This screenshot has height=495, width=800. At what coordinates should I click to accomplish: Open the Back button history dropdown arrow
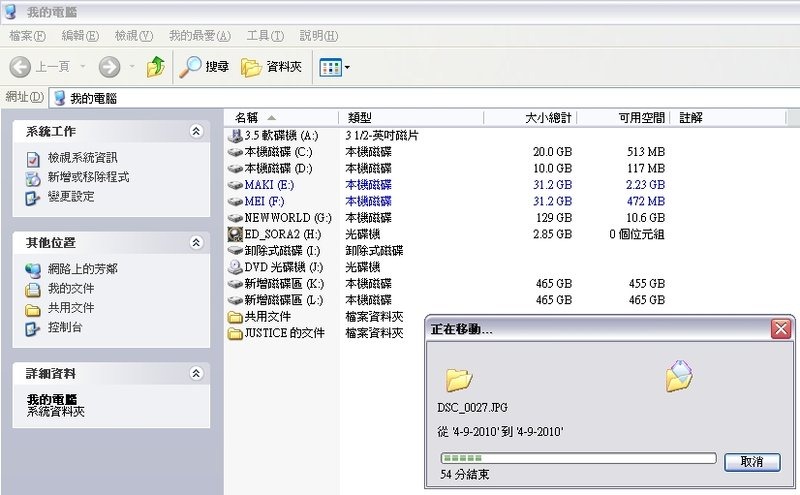pos(82,67)
